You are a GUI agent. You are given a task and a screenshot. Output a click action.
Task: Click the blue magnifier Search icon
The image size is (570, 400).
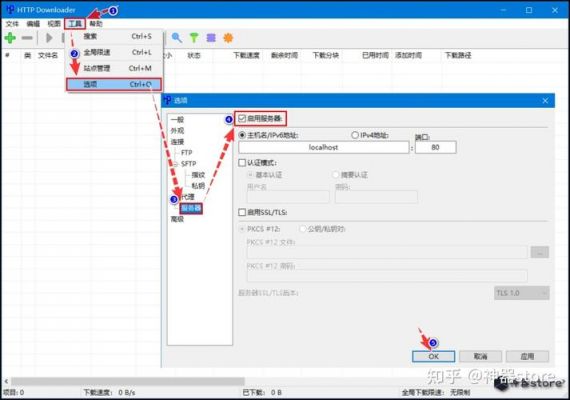[177, 38]
